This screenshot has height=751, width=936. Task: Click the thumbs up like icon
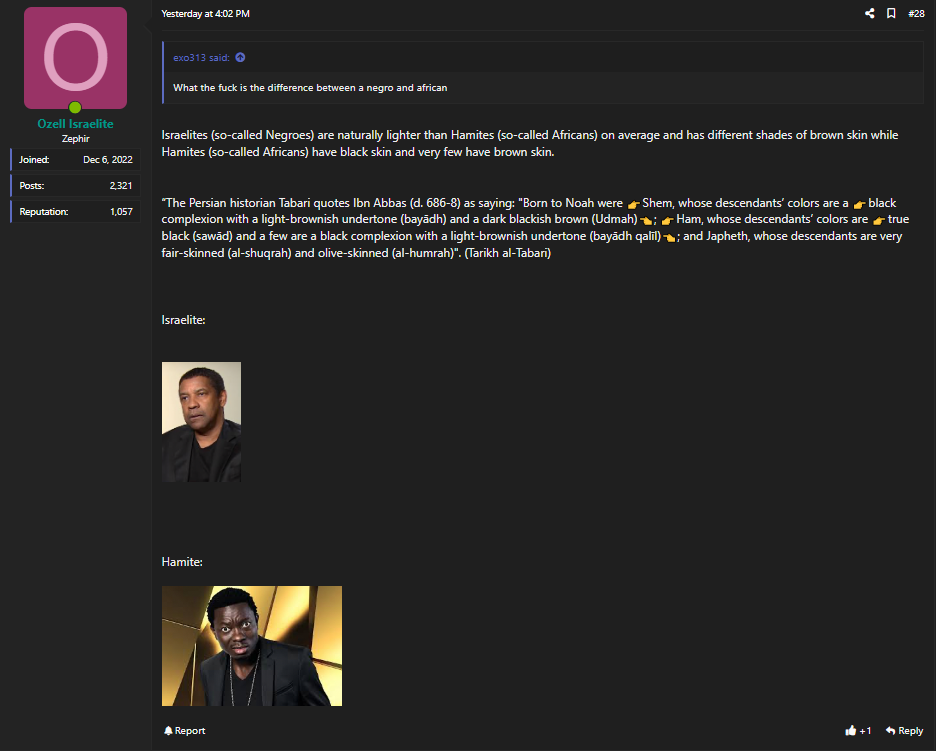(851, 730)
